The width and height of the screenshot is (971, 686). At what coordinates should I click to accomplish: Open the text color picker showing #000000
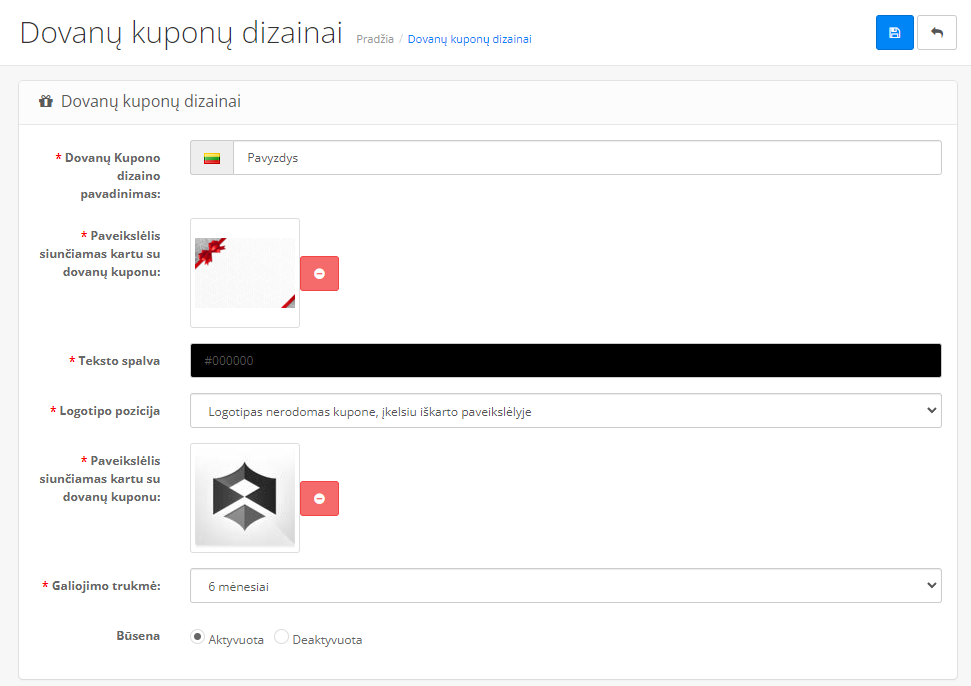[x=565, y=360]
